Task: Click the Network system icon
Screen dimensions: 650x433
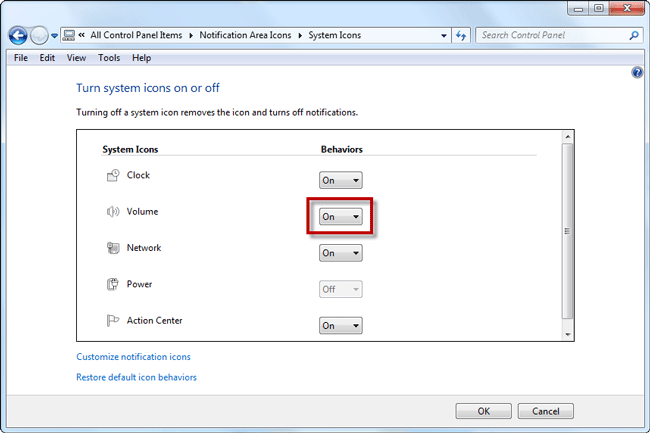Action: tap(113, 248)
